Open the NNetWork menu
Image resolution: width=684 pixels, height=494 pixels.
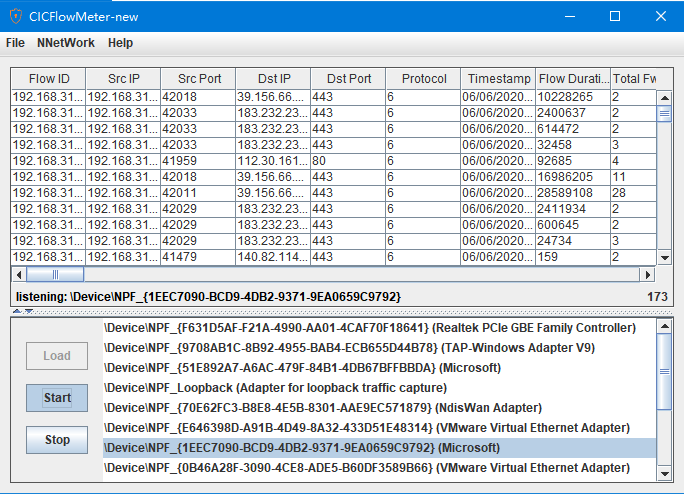pyautogui.click(x=65, y=43)
